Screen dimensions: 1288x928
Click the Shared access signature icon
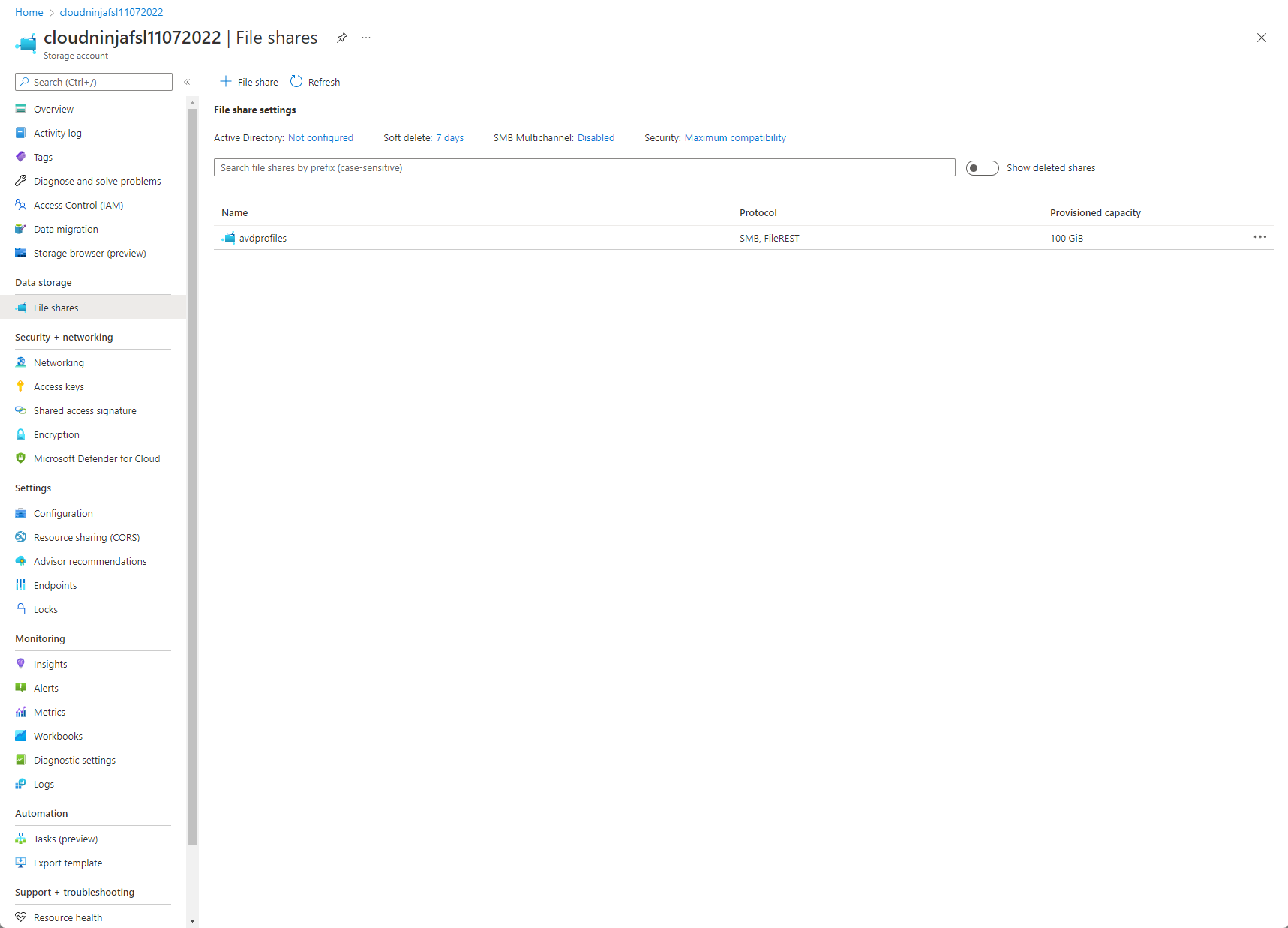[21, 410]
